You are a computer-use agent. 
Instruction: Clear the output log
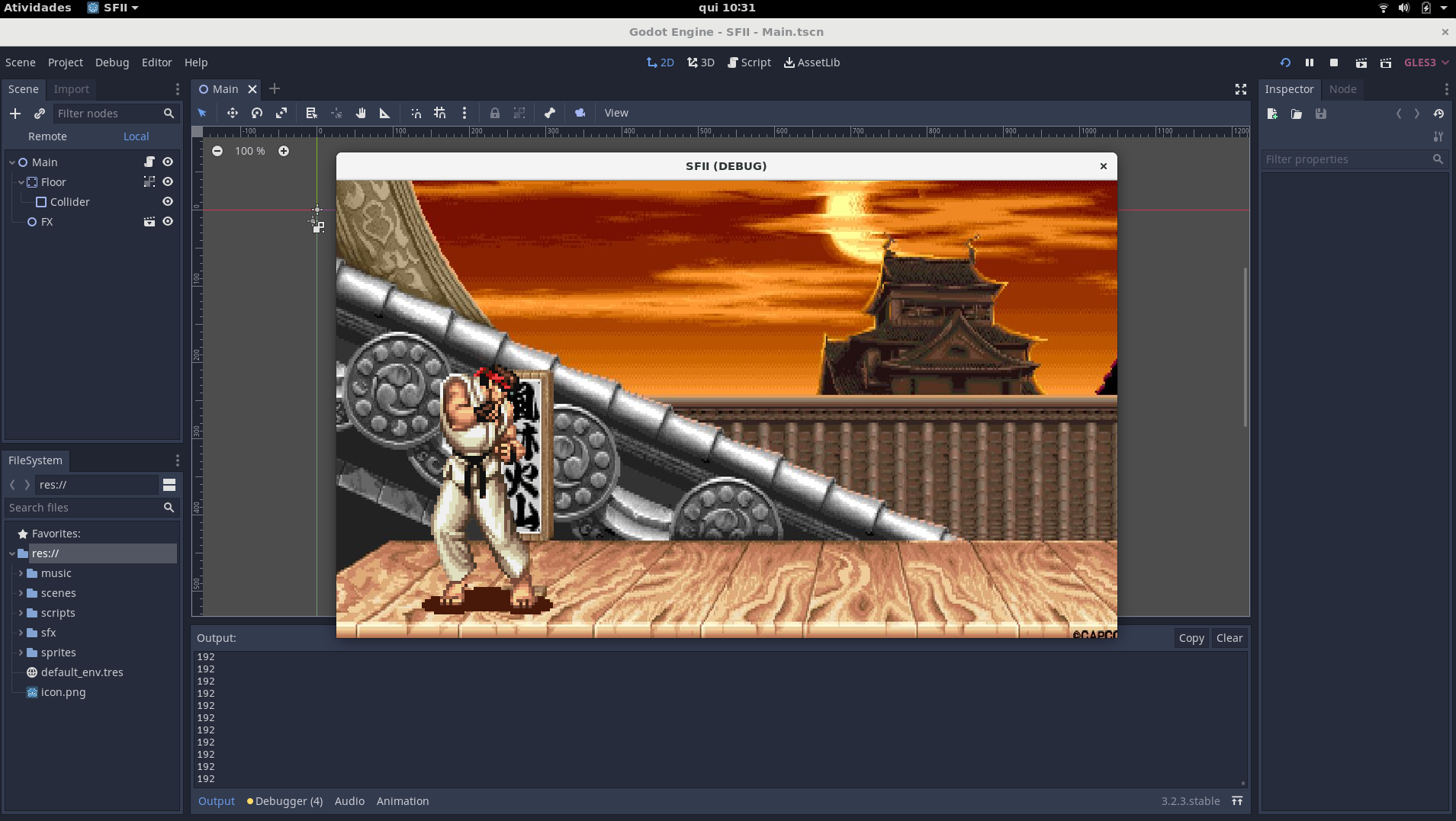click(x=1229, y=638)
